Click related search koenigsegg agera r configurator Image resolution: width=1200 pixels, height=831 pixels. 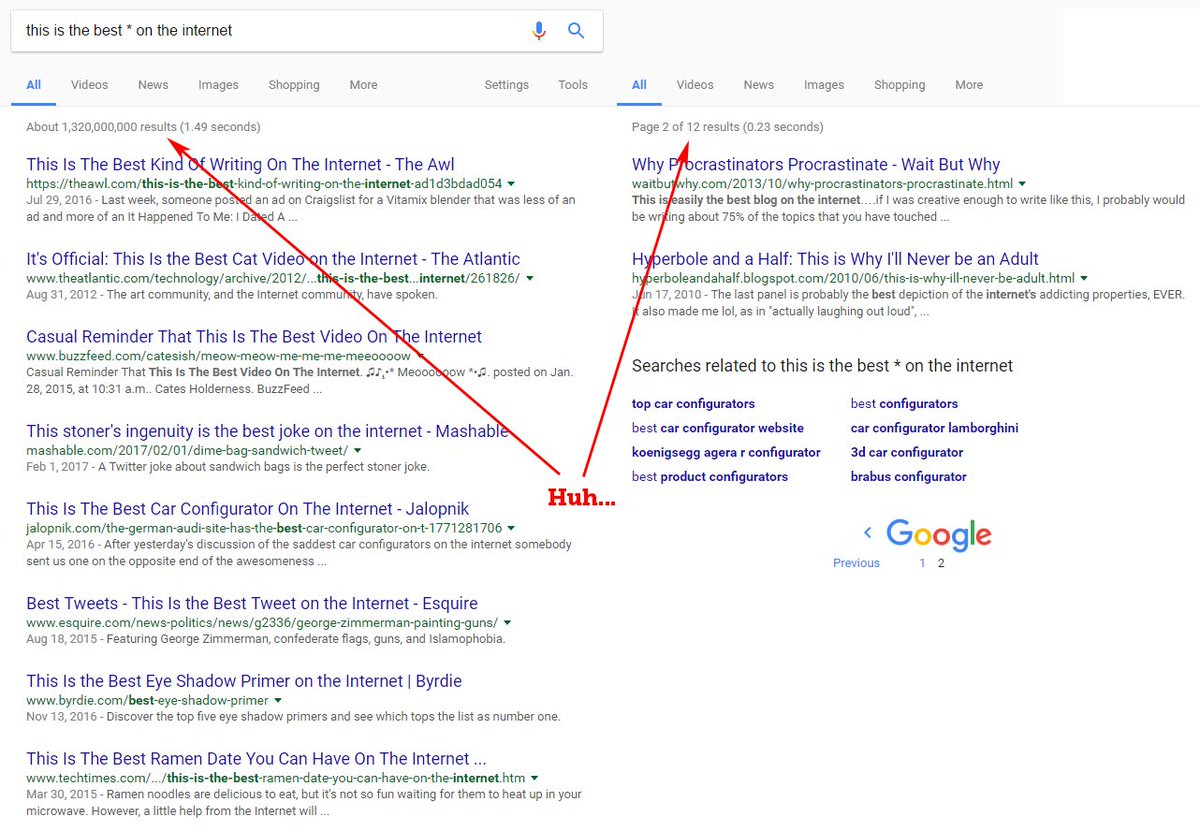click(x=726, y=453)
